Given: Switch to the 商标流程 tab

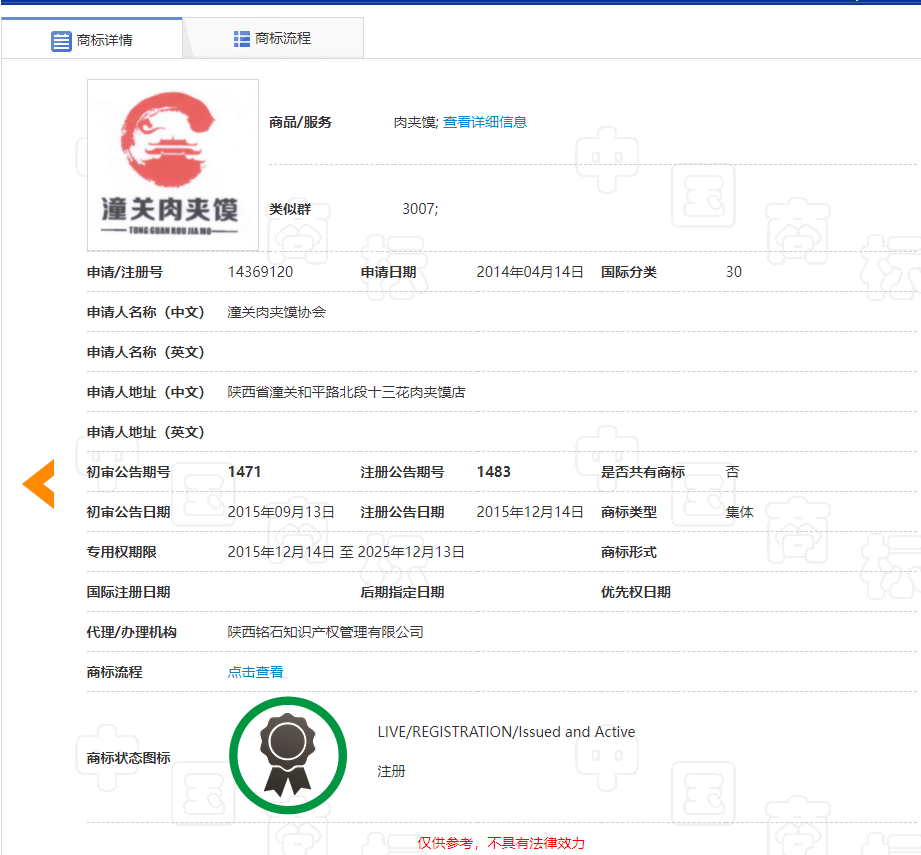Looking at the screenshot, I should (x=272, y=39).
